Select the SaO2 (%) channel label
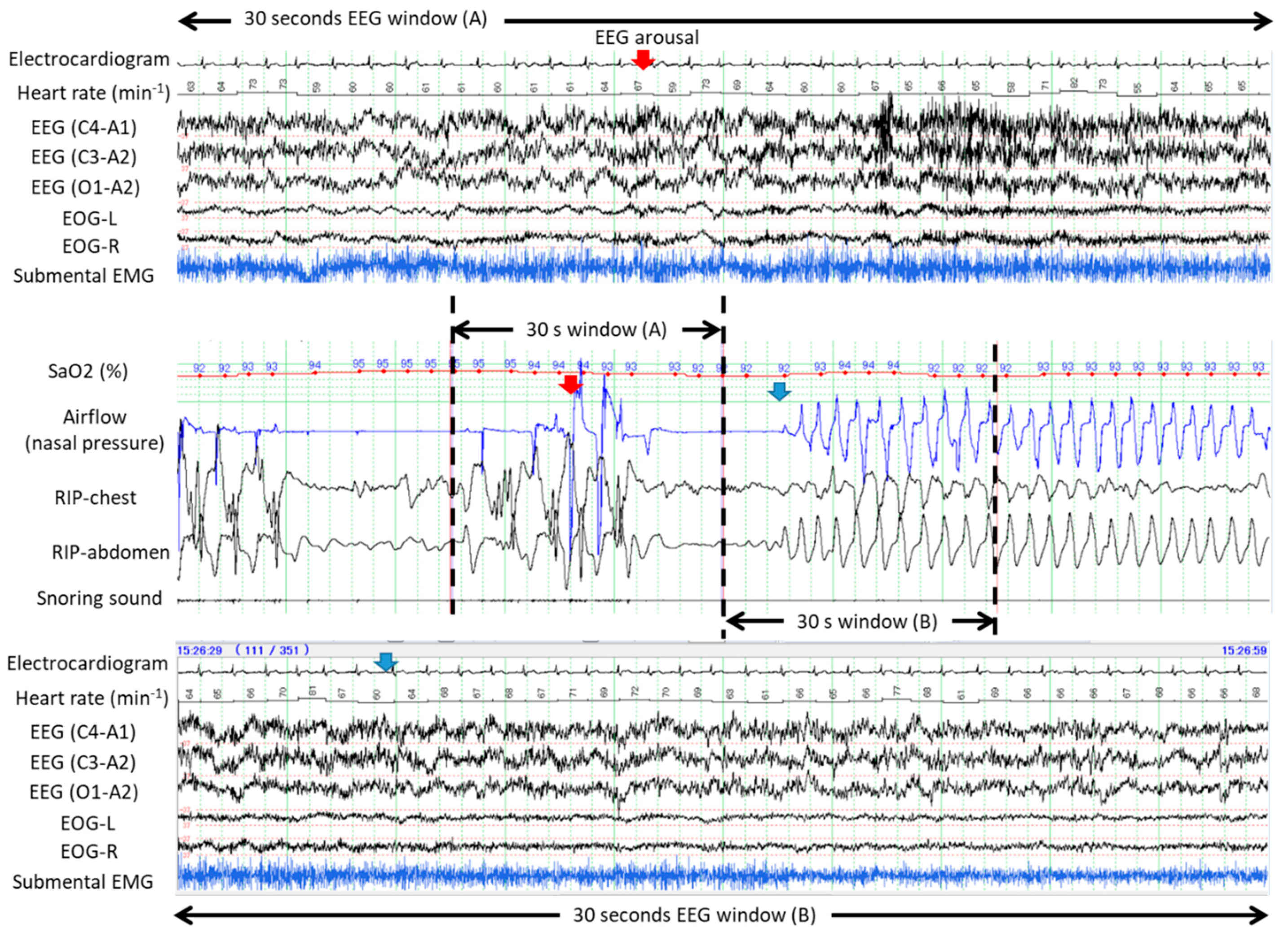 point(88,371)
